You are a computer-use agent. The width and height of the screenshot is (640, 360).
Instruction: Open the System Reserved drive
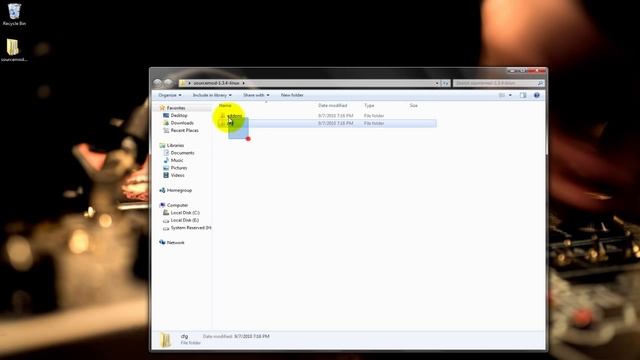click(x=191, y=228)
